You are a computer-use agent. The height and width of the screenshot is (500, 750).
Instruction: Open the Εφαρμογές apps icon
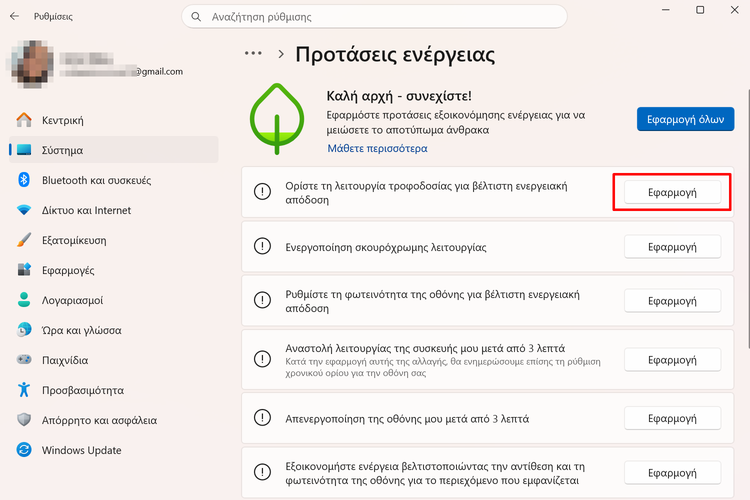click(25, 270)
